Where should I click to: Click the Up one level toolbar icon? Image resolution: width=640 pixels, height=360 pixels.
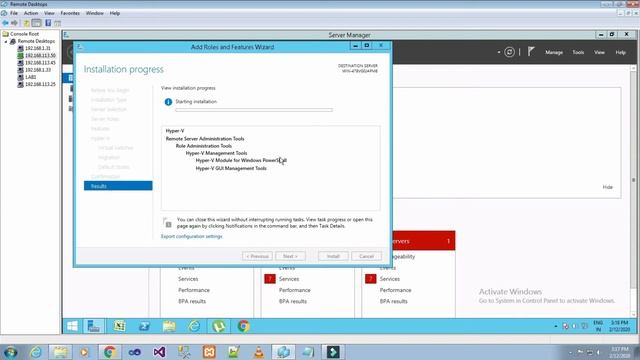[x=27, y=23]
